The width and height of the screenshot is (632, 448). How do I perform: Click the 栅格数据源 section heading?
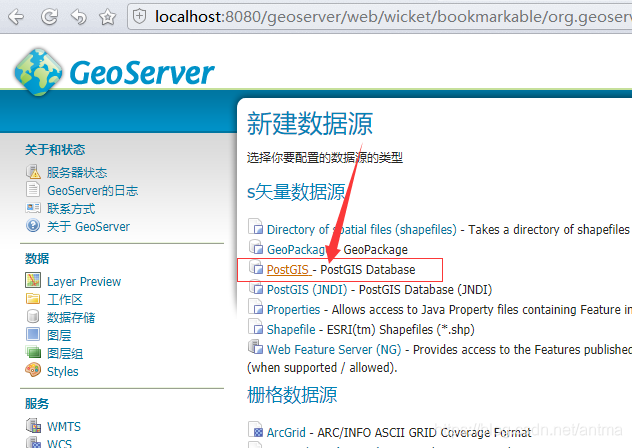(292, 394)
